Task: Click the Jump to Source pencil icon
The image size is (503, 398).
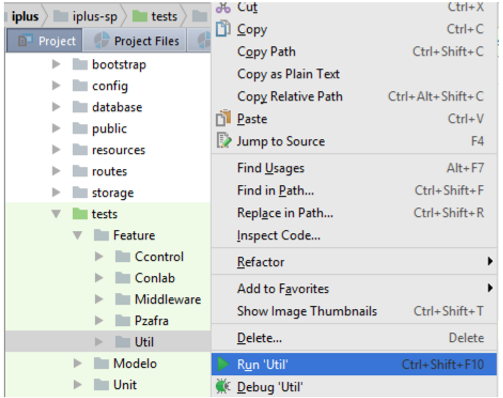Action: [x=224, y=140]
